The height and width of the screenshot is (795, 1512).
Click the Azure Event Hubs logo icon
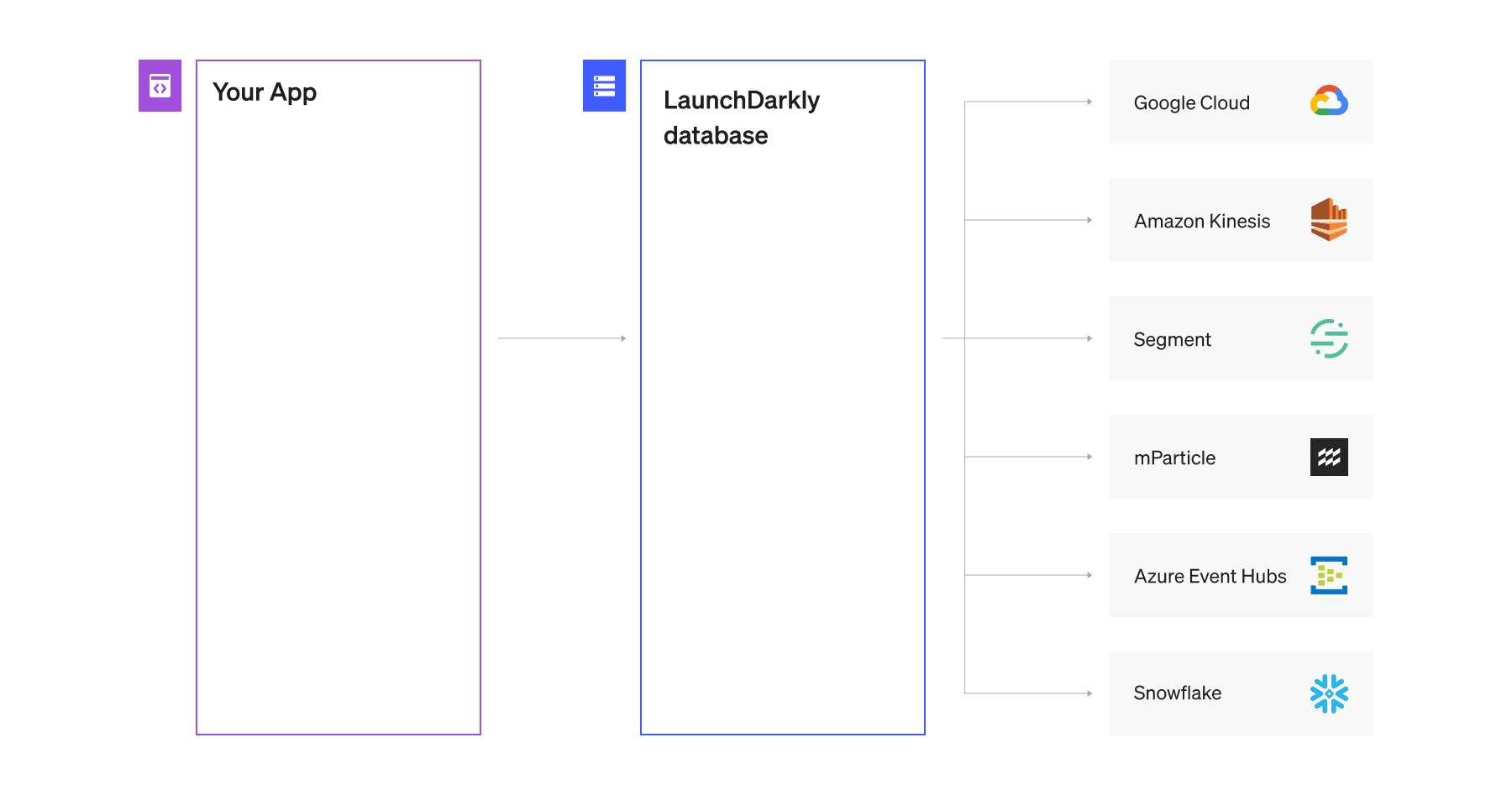1329,575
